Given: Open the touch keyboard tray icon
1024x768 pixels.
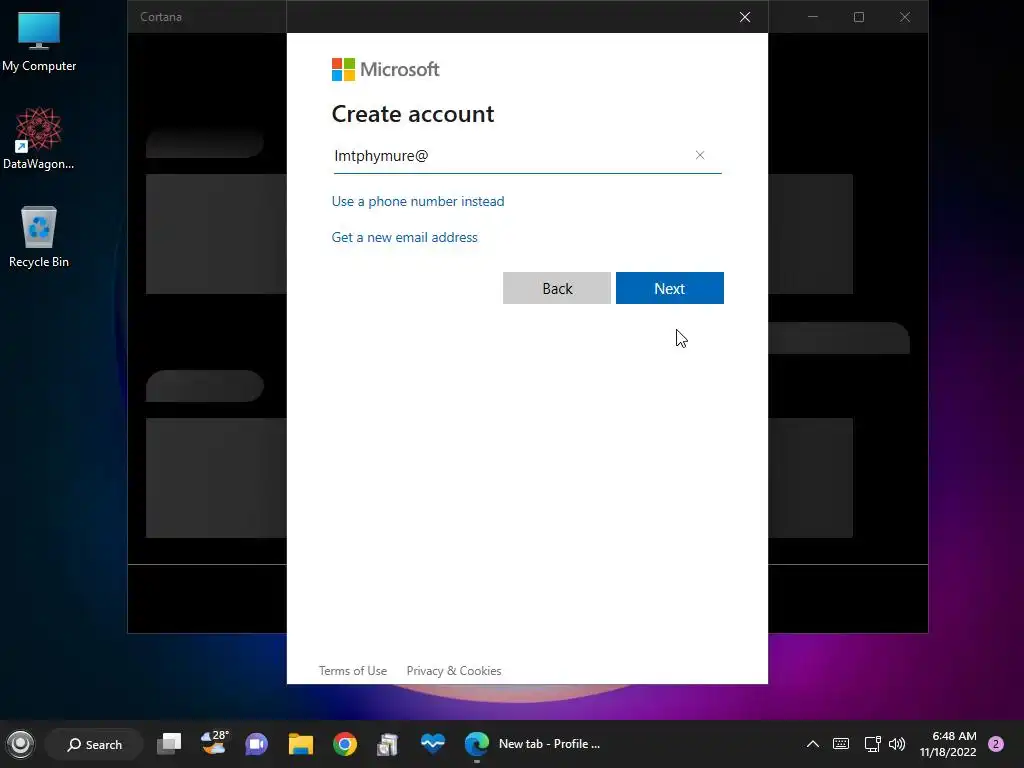Looking at the screenshot, I should pyautogui.click(x=841, y=744).
